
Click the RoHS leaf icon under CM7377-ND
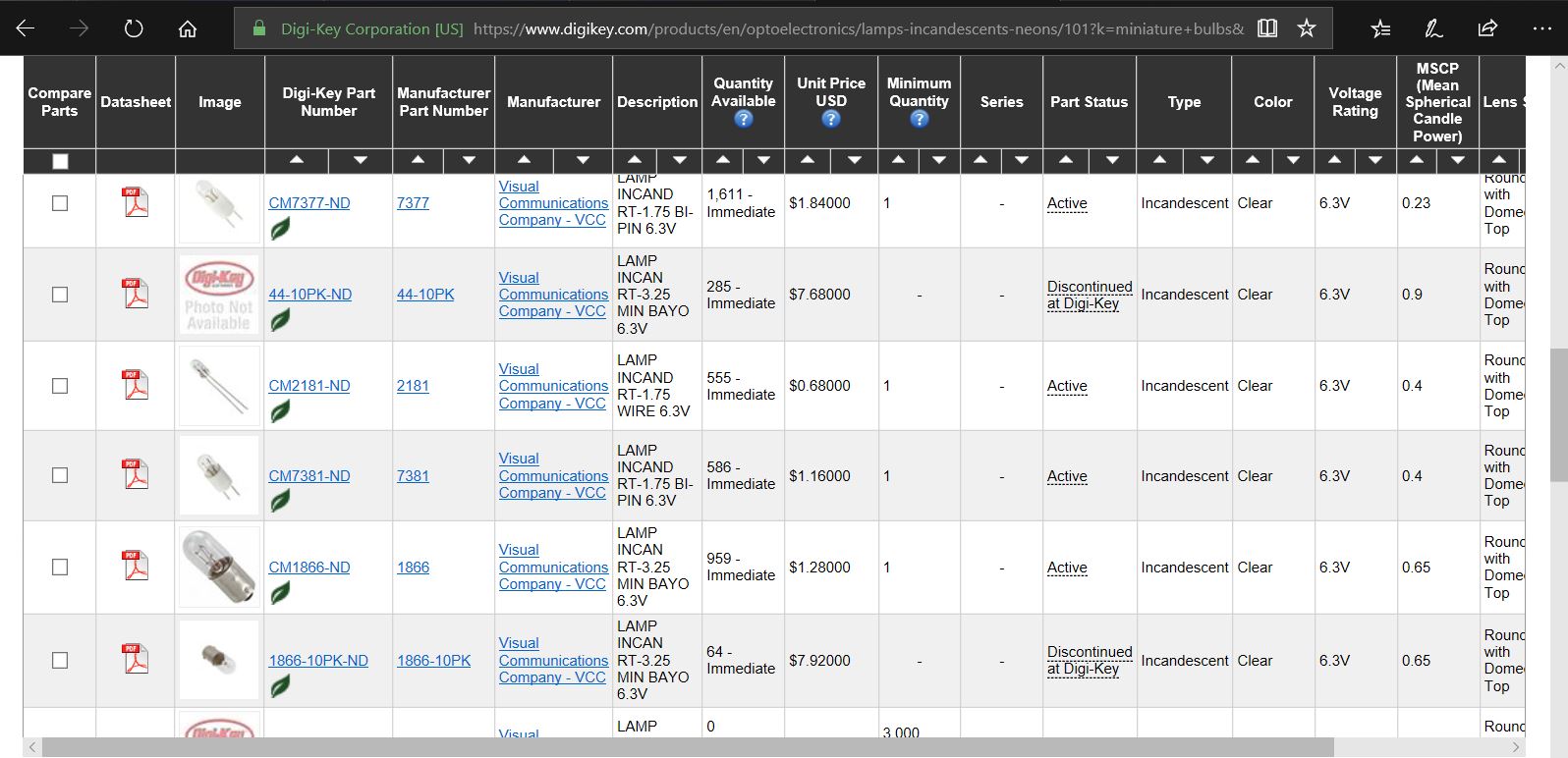tap(280, 230)
